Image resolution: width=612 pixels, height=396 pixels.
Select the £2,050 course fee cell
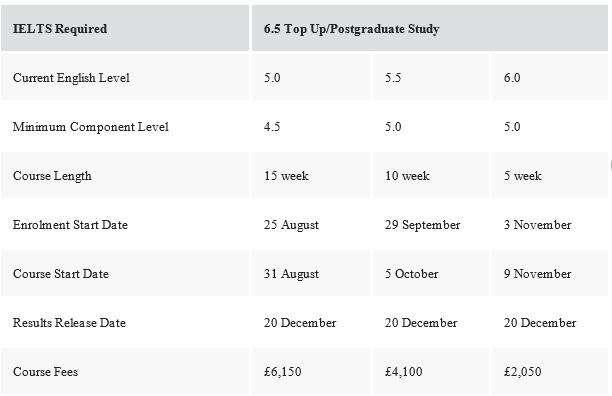(550, 371)
